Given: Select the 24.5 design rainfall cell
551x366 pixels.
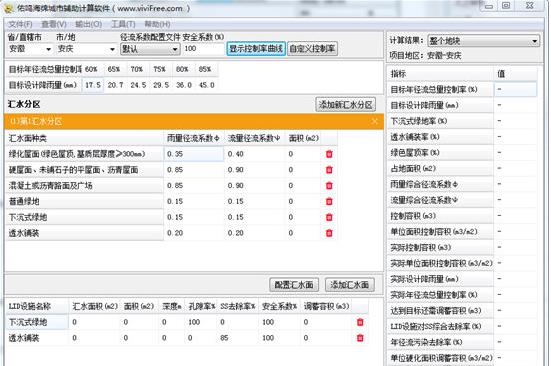Looking at the screenshot, I should 138,85.
